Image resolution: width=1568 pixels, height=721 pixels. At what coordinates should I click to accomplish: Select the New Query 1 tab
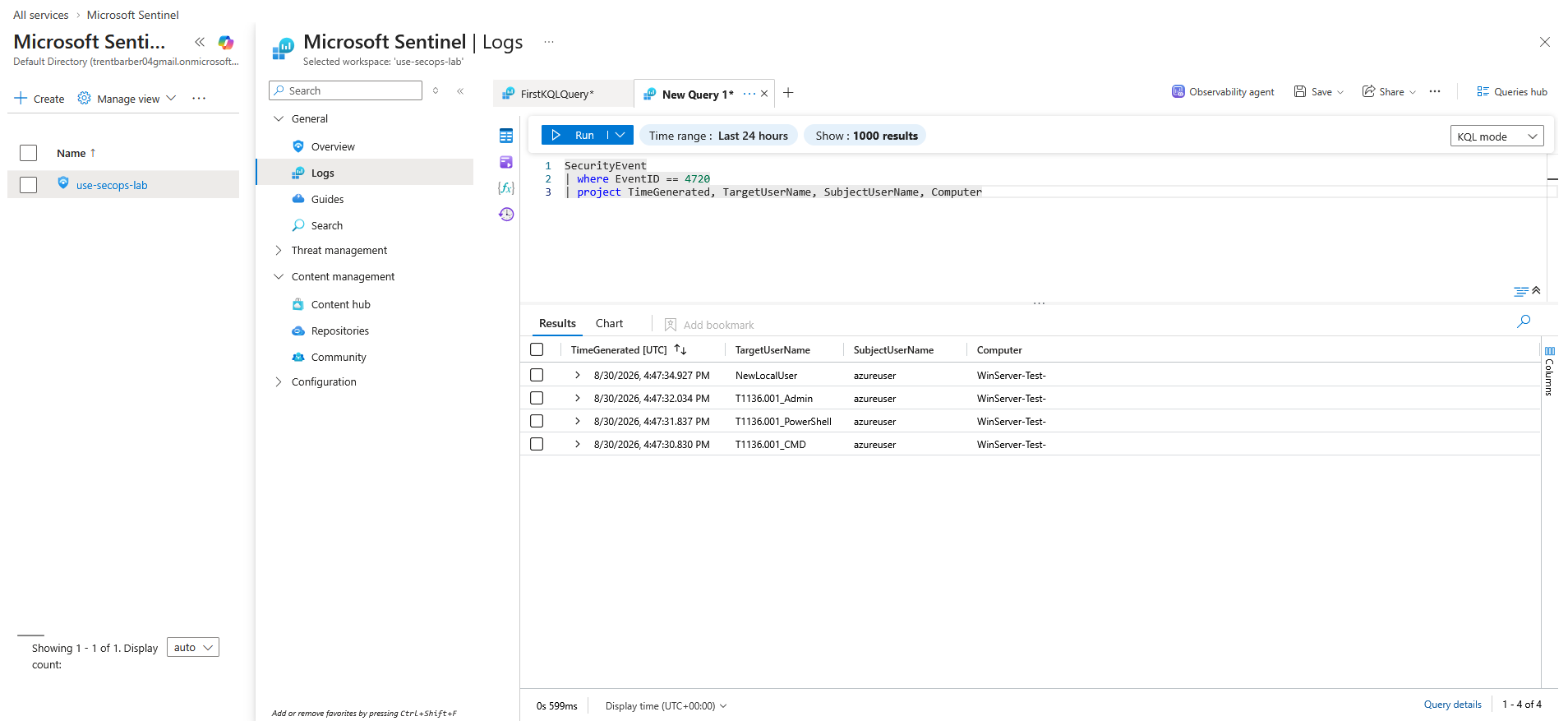697,95
